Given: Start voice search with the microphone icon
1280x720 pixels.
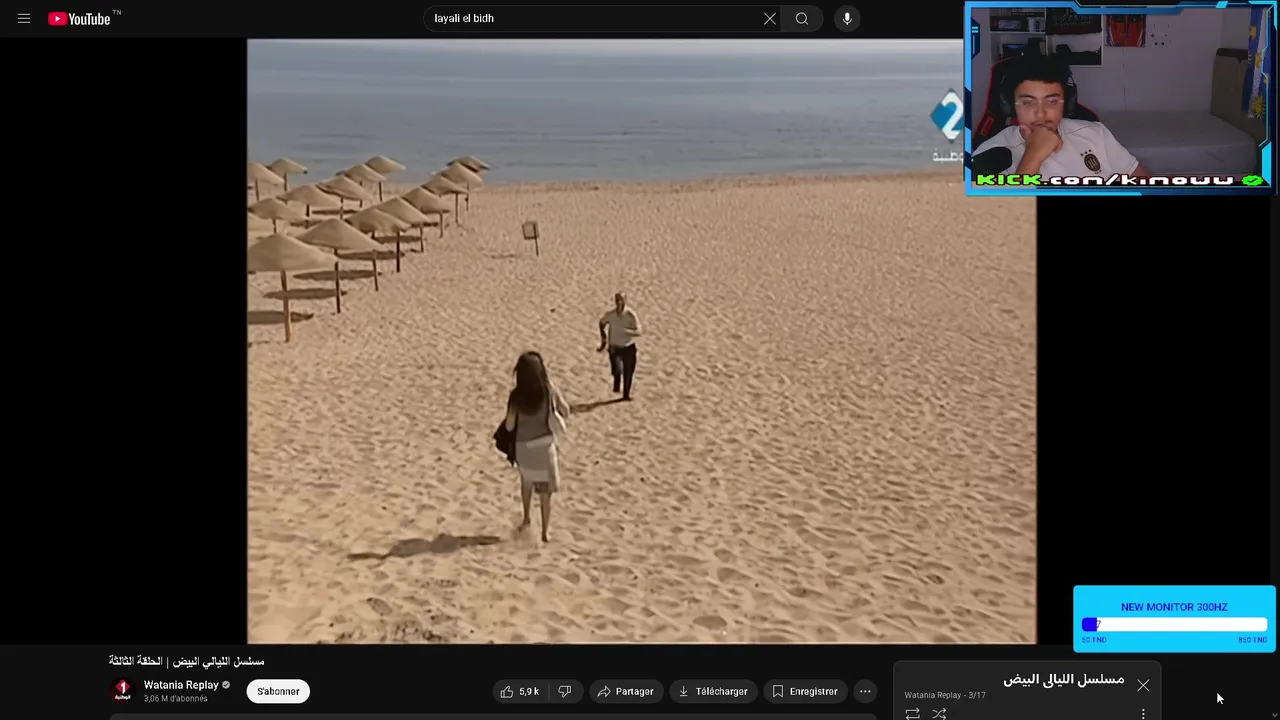Looking at the screenshot, I should pyautogui.click(x=847, y=18).
